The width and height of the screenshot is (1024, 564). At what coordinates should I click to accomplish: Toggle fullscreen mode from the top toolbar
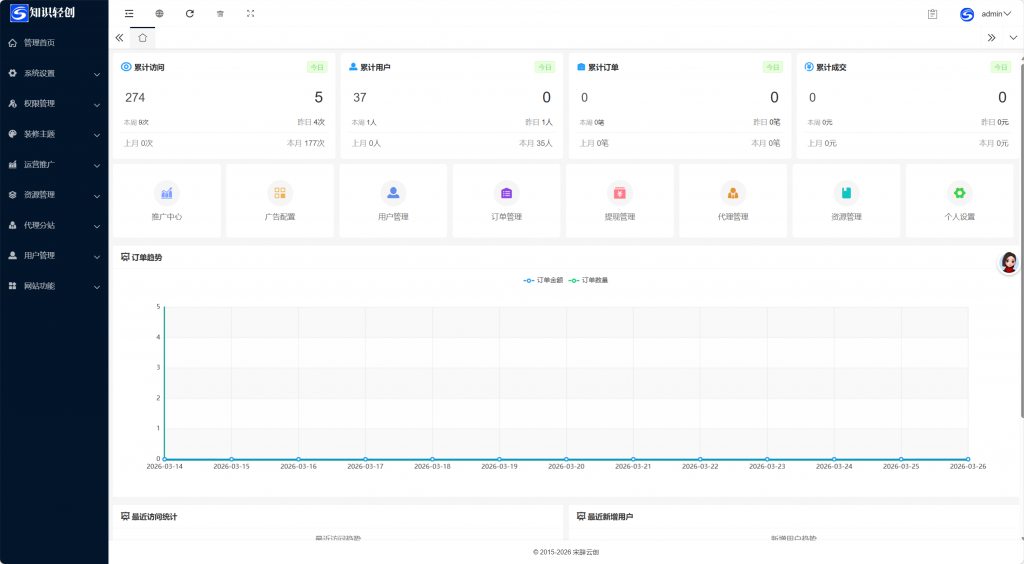(x=250, y=14)
